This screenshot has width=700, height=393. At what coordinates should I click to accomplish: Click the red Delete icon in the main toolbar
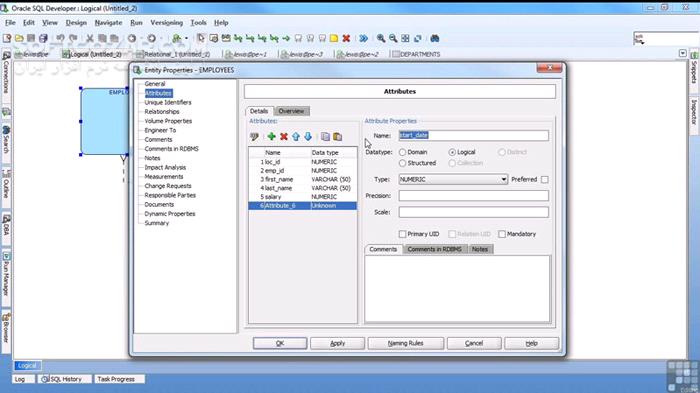tap(346, 38)
